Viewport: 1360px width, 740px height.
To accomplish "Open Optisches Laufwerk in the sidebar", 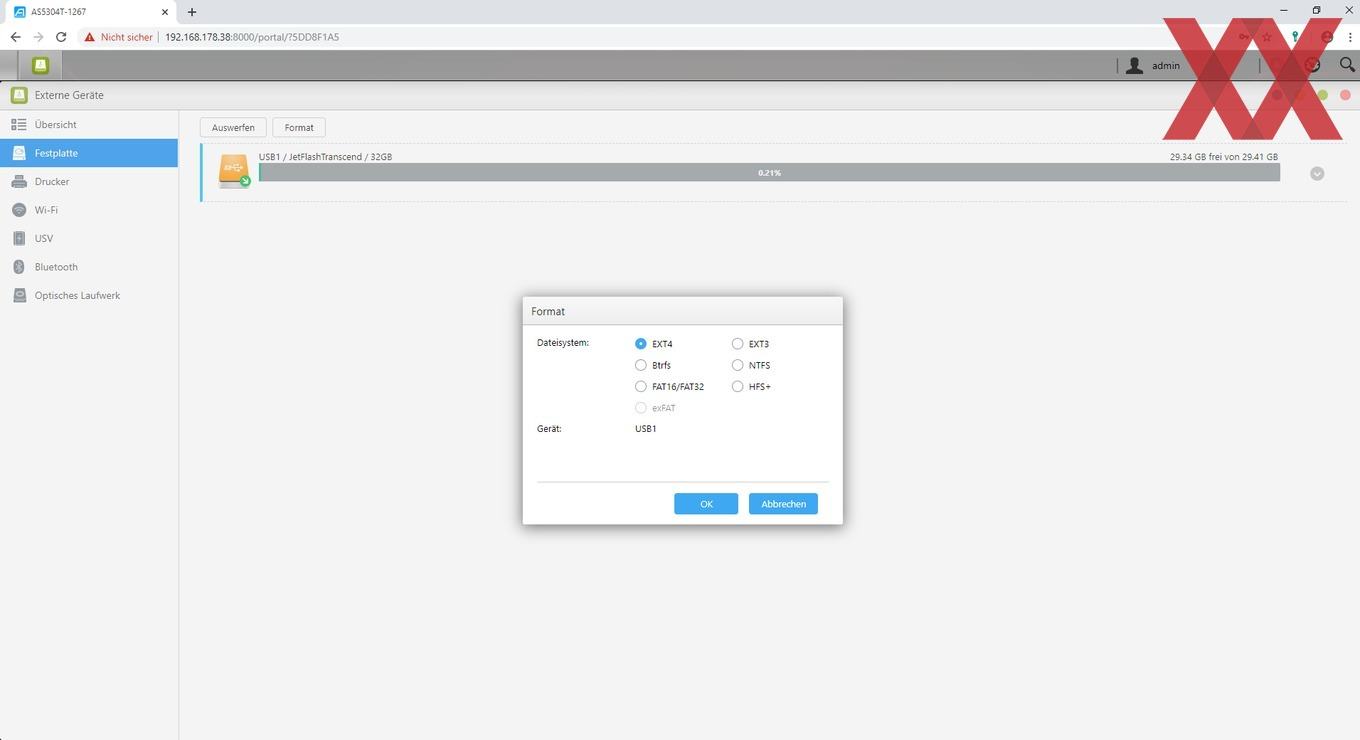I will [x=89, y=296].
